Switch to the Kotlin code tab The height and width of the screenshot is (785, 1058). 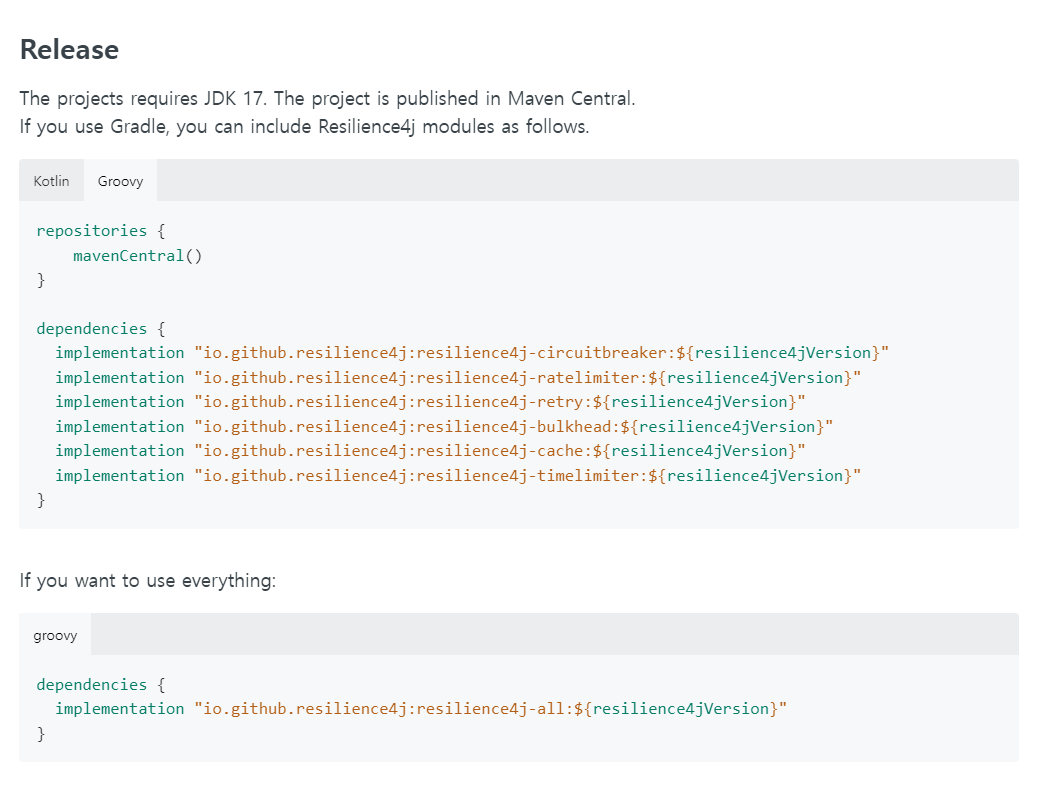[51, 181]
